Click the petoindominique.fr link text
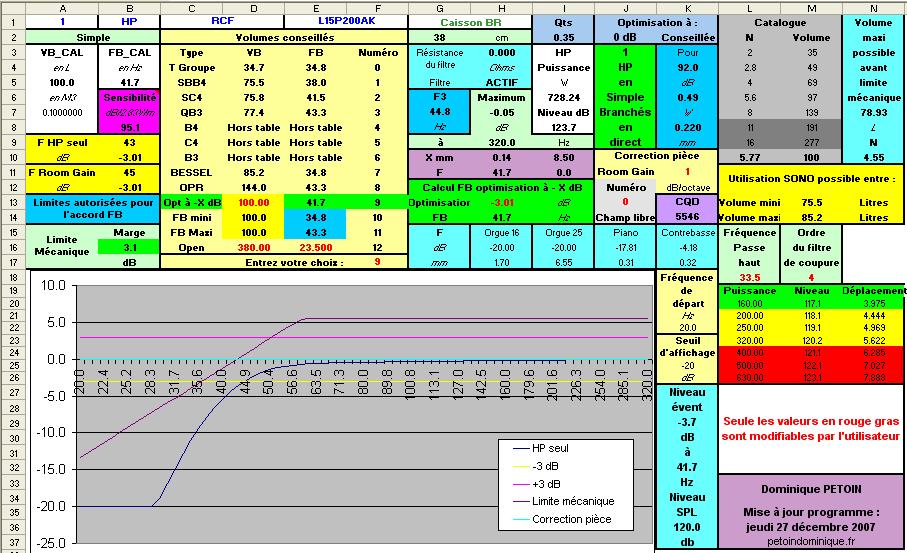907x553 pixels. click(x=810, y=541)
